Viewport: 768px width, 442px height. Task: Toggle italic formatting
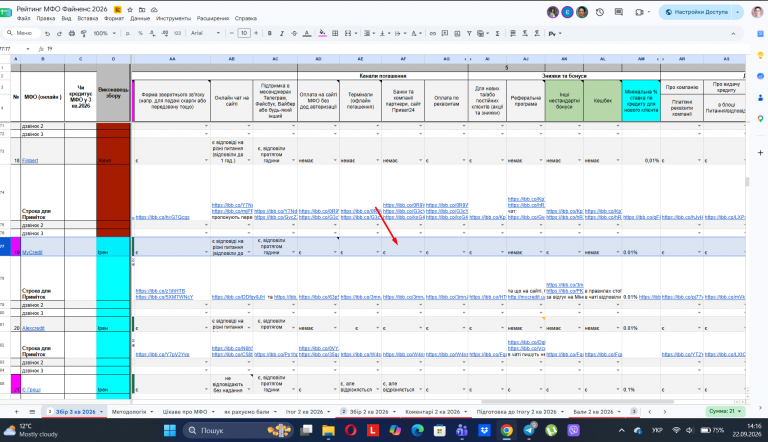point(282,33)
